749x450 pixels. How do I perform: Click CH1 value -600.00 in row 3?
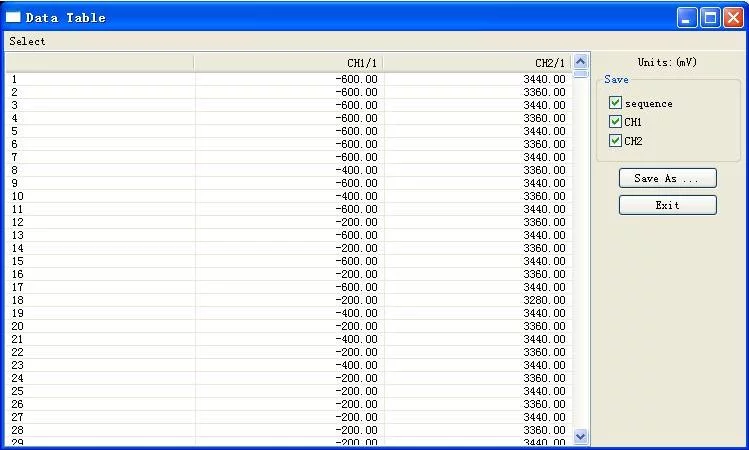tap(356, 105)
